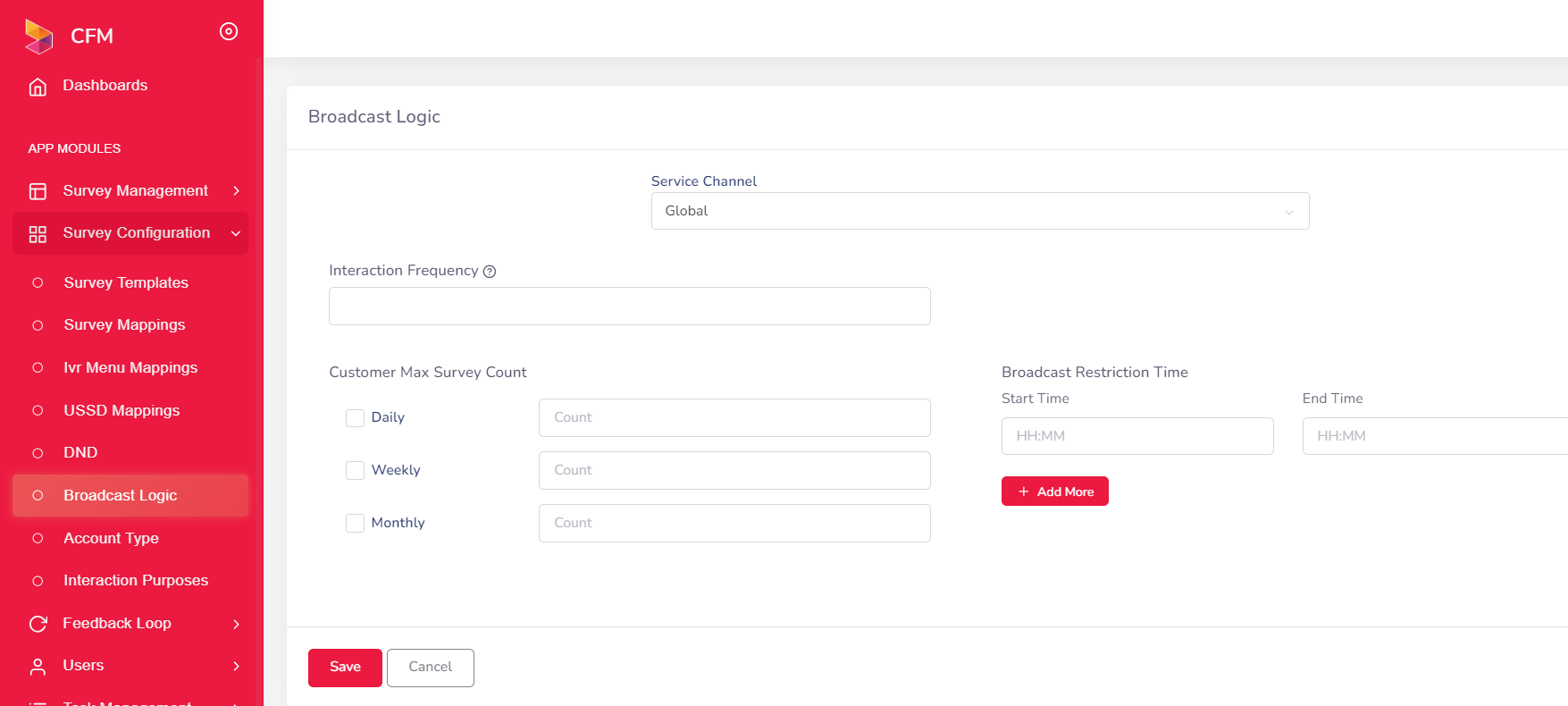The width and height of the screenshot is (1568, 706).
Task: Enable the Daily checkbox
Action: [355, 418]
